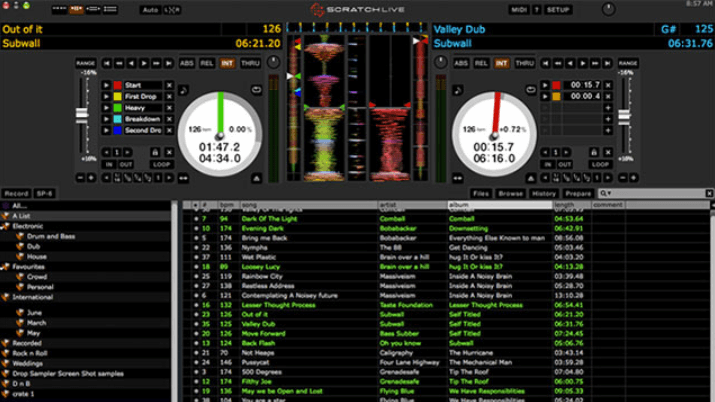
Task: Enable THRU mode on left deck
Action: coord(250,63)
